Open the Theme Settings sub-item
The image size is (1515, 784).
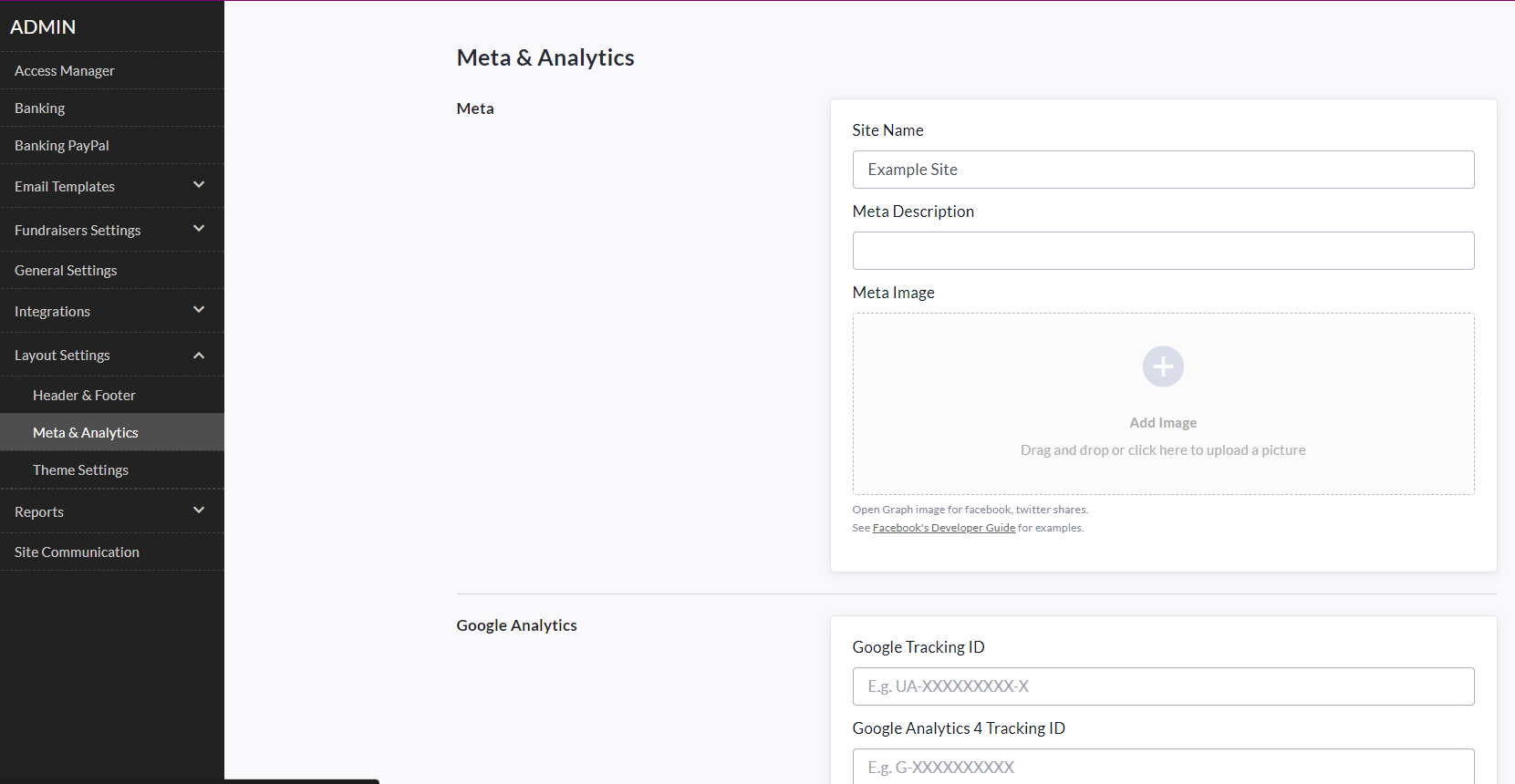80,470
